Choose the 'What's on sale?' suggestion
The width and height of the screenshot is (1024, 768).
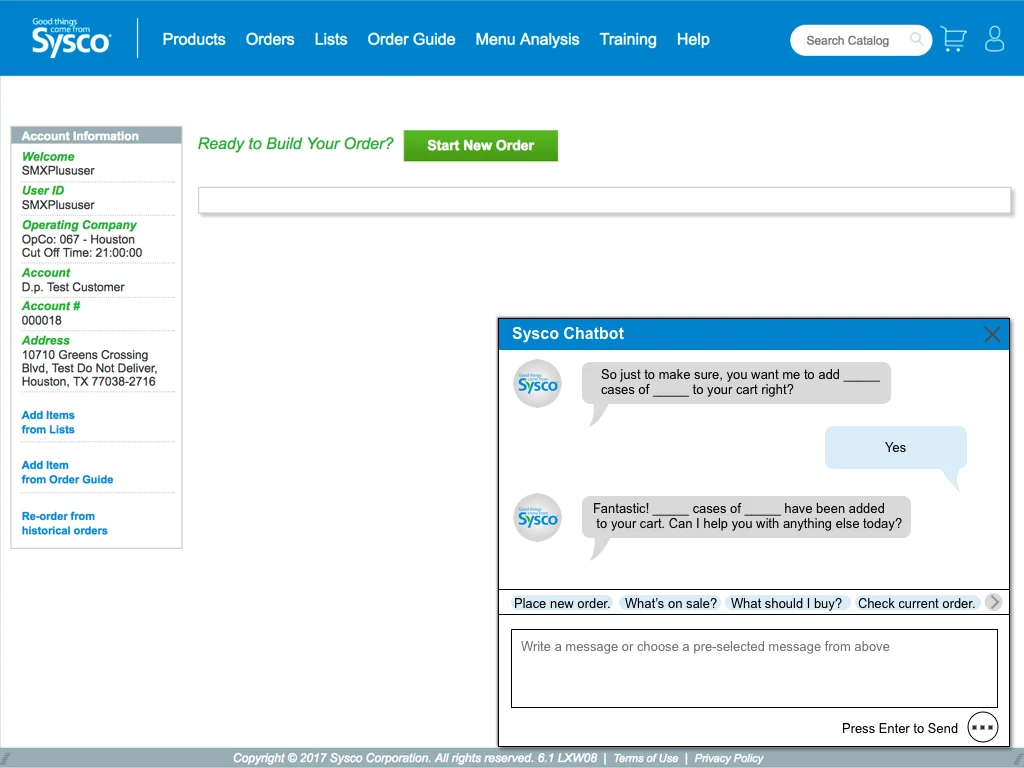671,603
